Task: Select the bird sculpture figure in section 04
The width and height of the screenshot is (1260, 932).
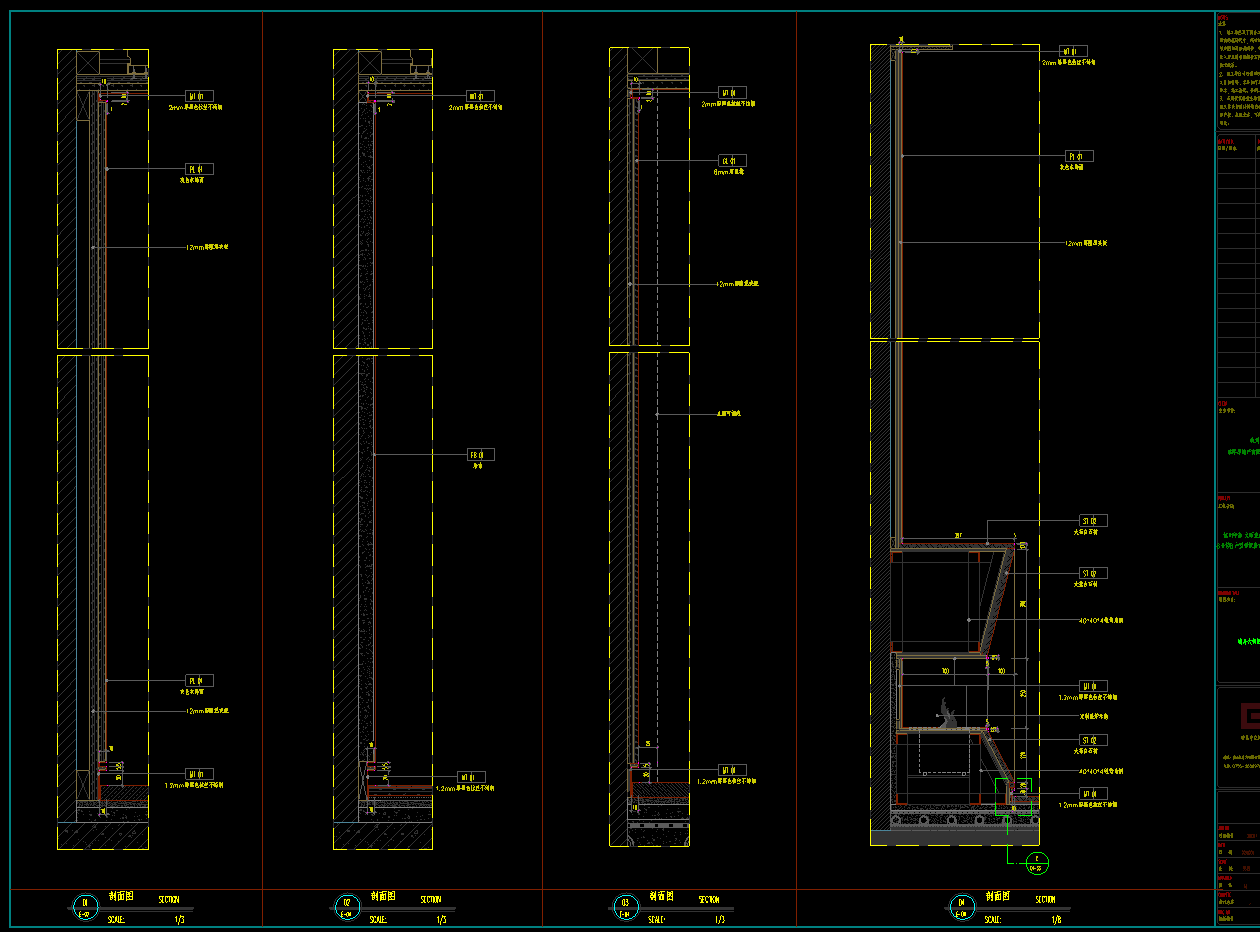Action: [948, 713]
